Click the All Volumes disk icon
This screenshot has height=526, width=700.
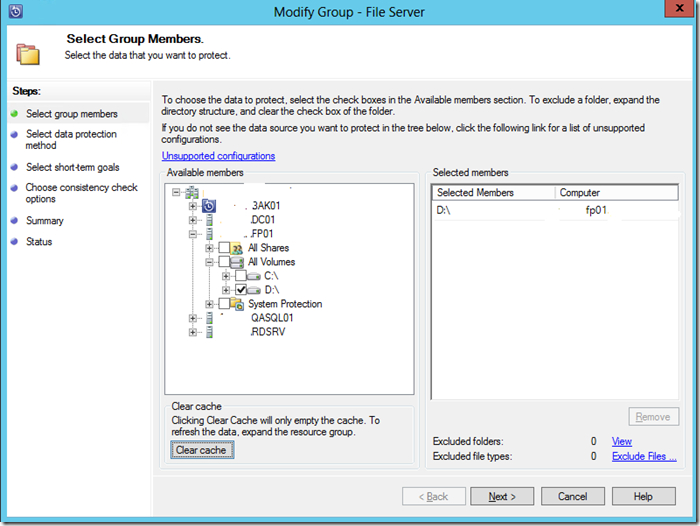point(237,262)
